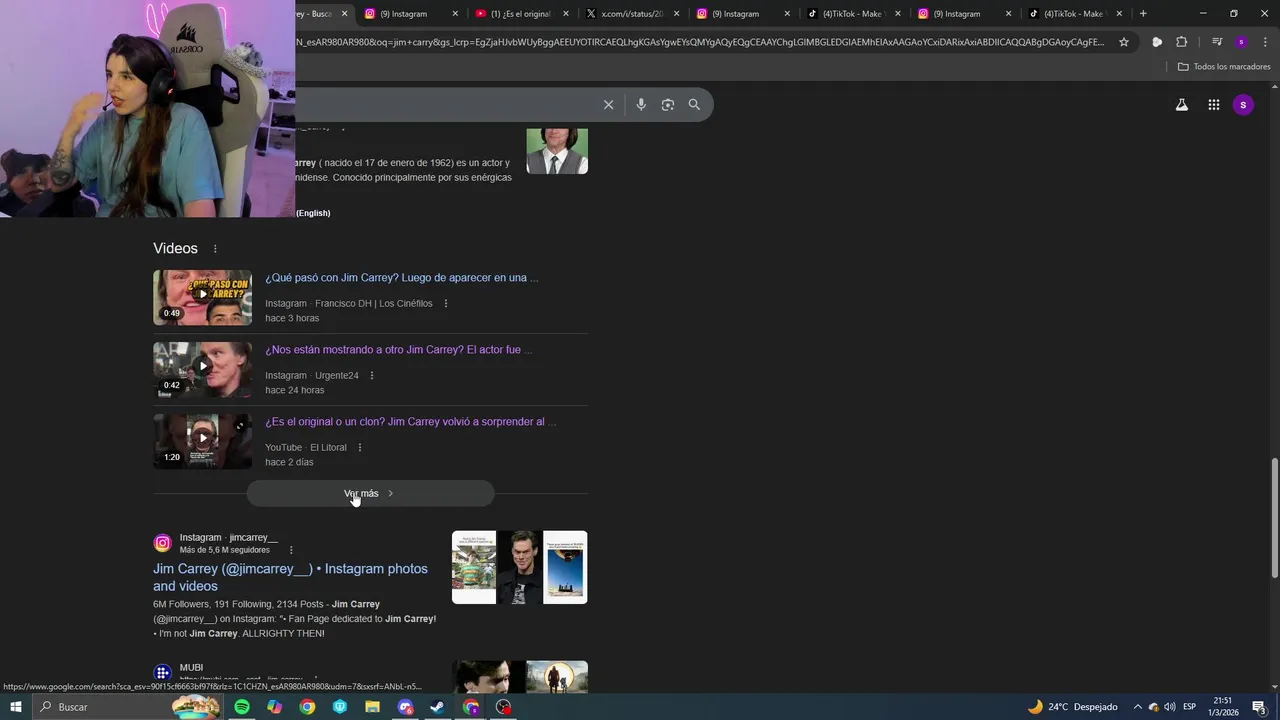This screenshot has width=1280, height=720.
Task: Start voice search with the microphone icon
Action: click(x=641, y=105)
